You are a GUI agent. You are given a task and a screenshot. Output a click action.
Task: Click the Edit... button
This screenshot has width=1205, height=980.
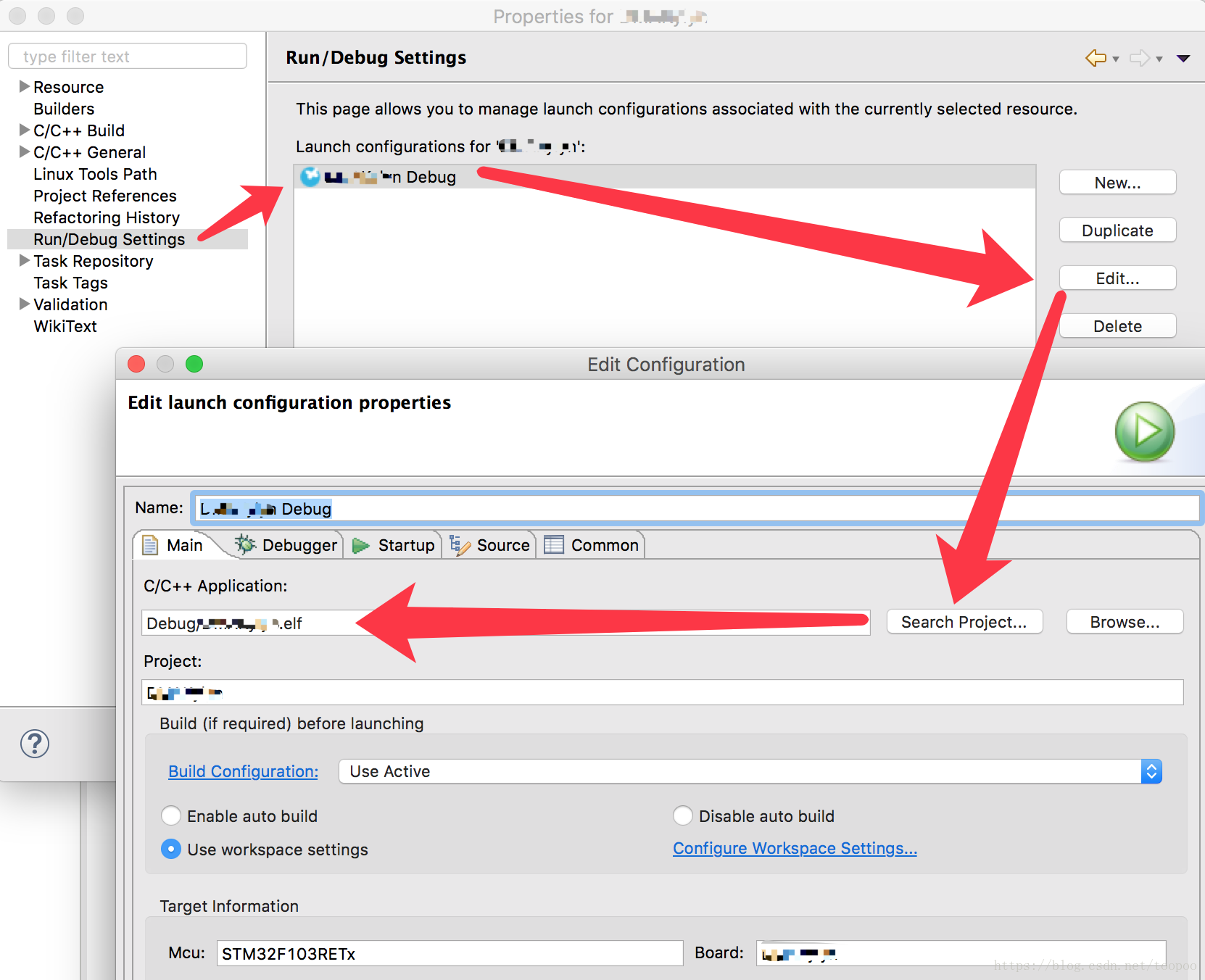(1117, 278)
